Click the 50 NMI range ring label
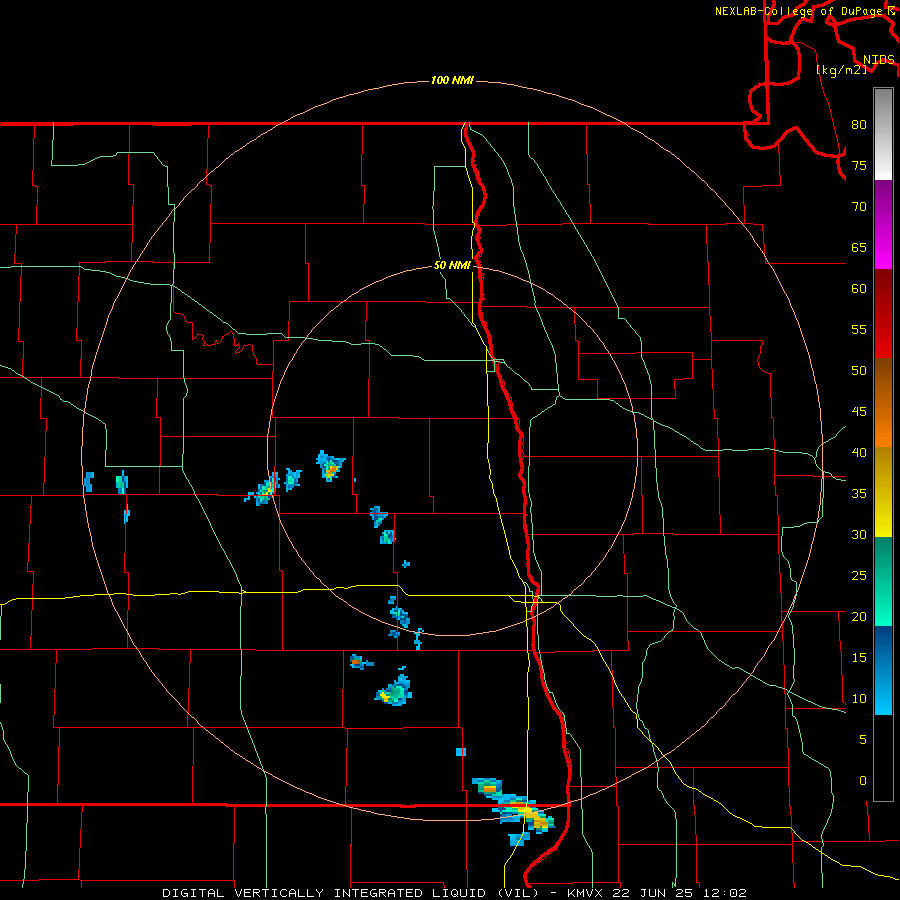900x900 pixels. pyautogui.click(x=452, y=265)
